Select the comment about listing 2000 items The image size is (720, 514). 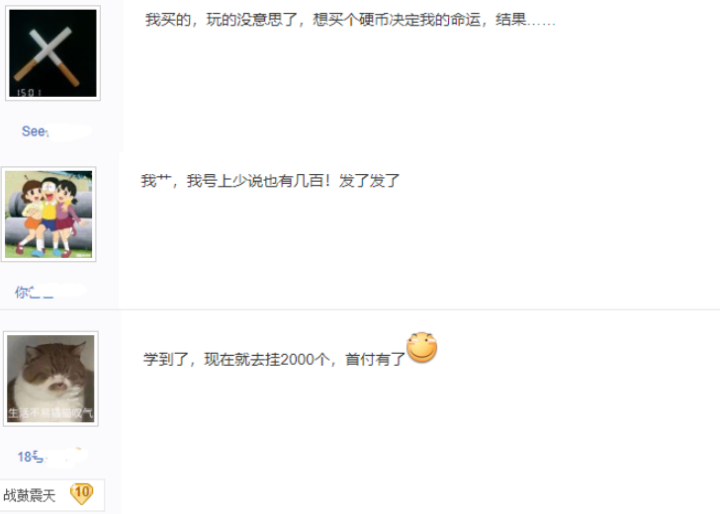point(275,359)
